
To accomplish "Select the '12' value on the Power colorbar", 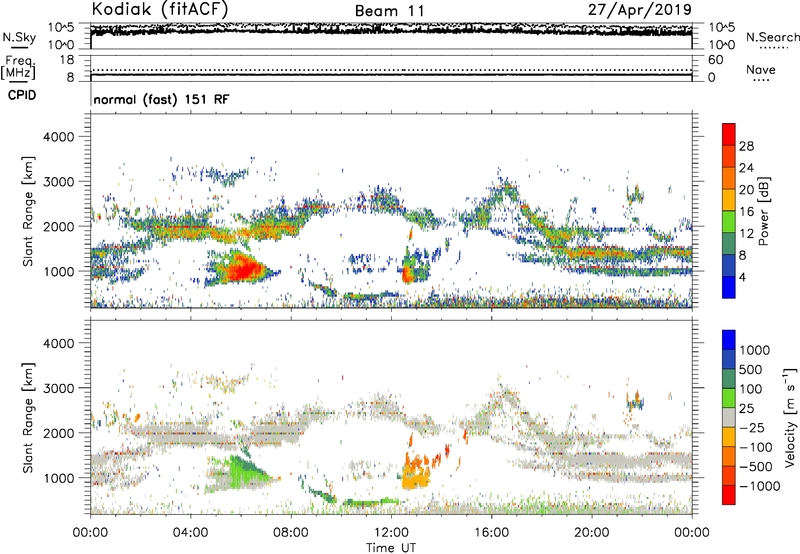I will [x=746, y=234].
